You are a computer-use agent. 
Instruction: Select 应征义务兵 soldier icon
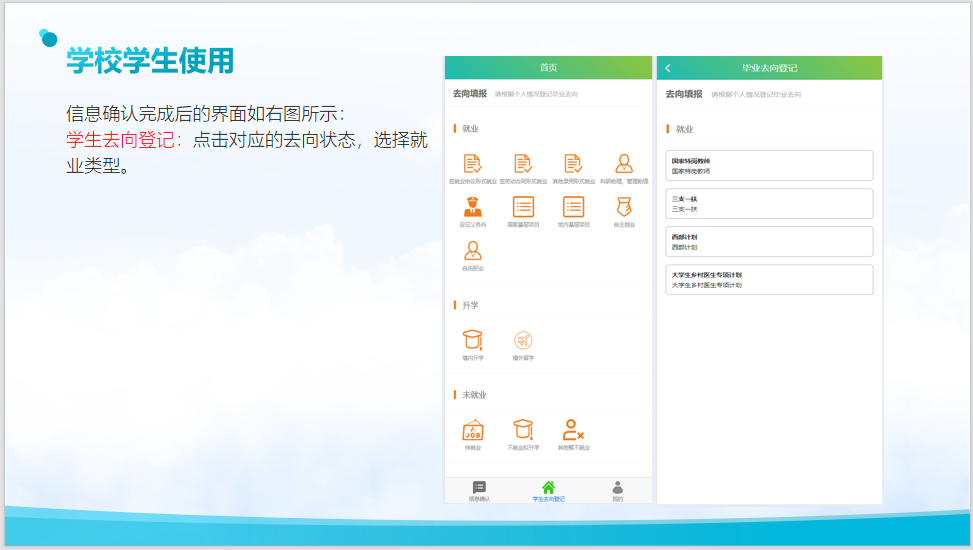pos(473,207)
